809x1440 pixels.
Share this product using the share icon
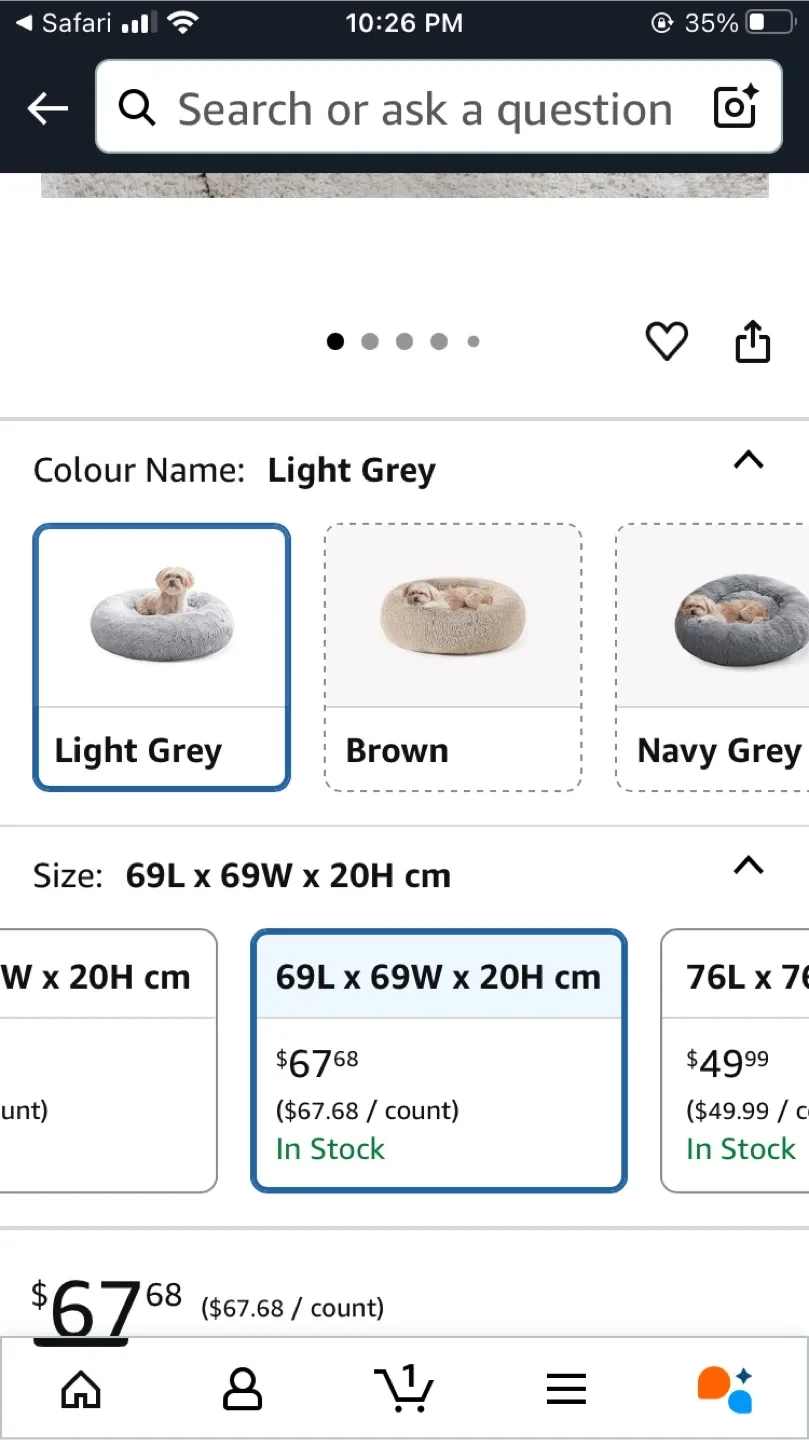tap(752, 341)
